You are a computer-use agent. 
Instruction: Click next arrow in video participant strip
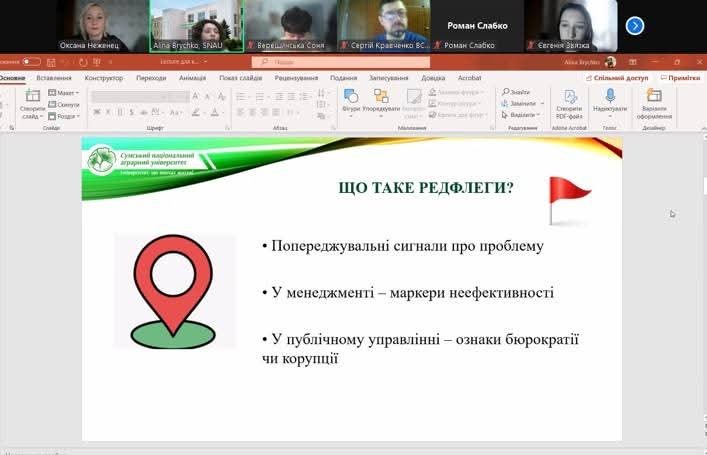[x=634, y=26]
